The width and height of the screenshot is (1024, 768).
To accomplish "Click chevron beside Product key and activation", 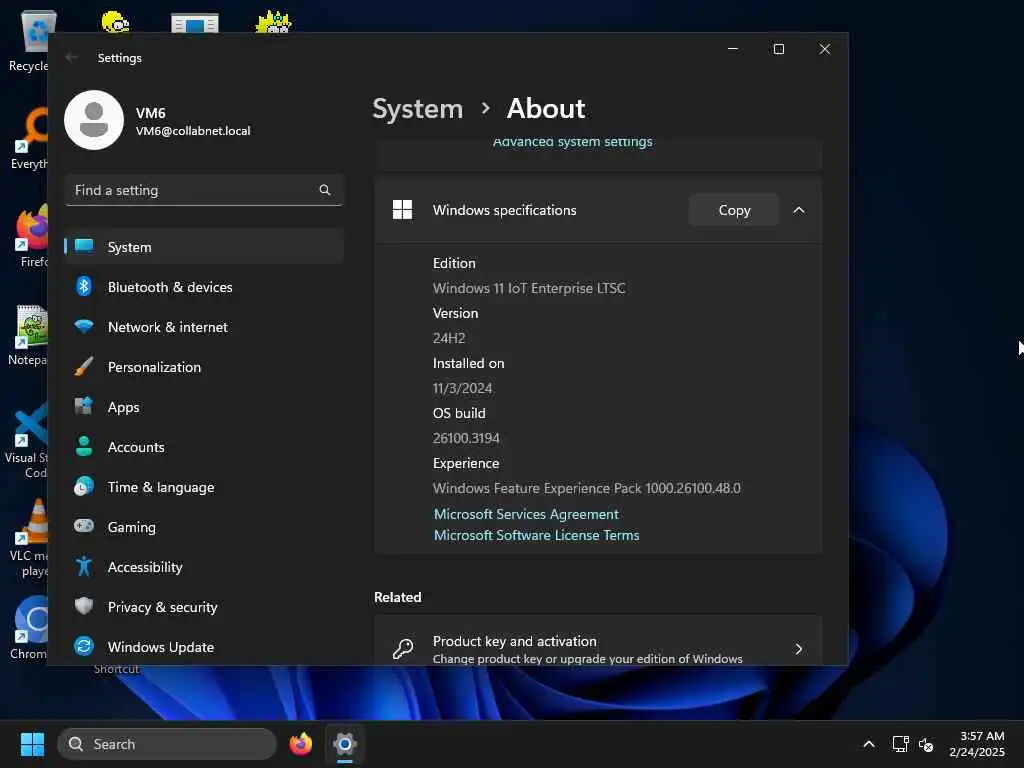I will (x=799, y=649).
